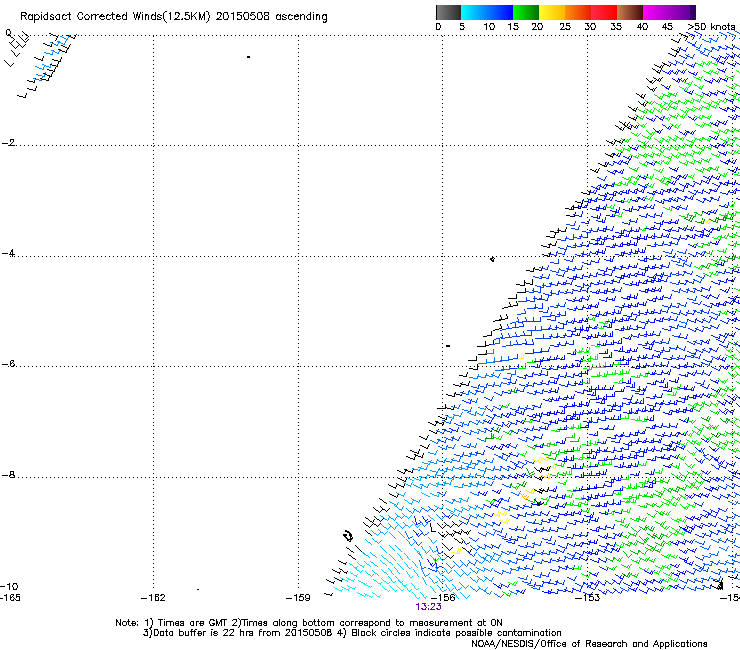
Task: Click the '-4' latitude axis label
Action: (x=8, y=253)
